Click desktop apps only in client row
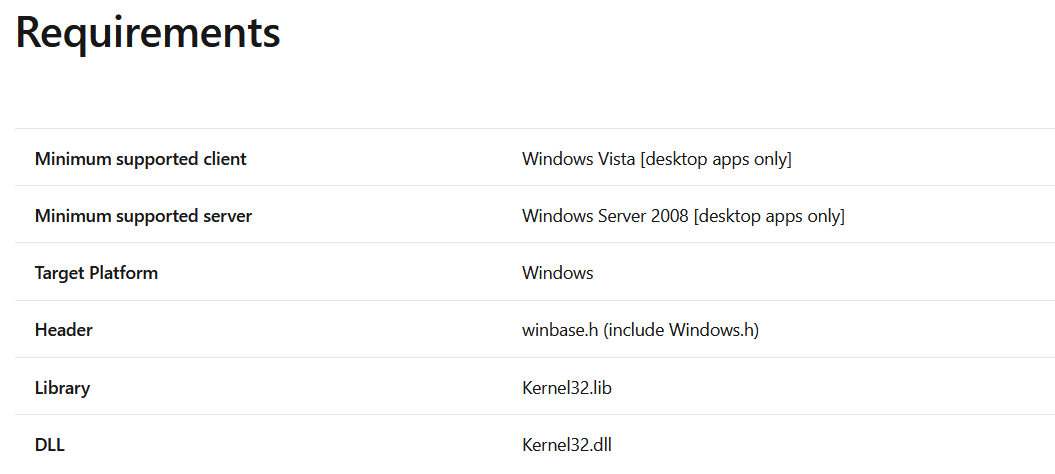Screen dimensions: 1055x474 click(716, 160)
